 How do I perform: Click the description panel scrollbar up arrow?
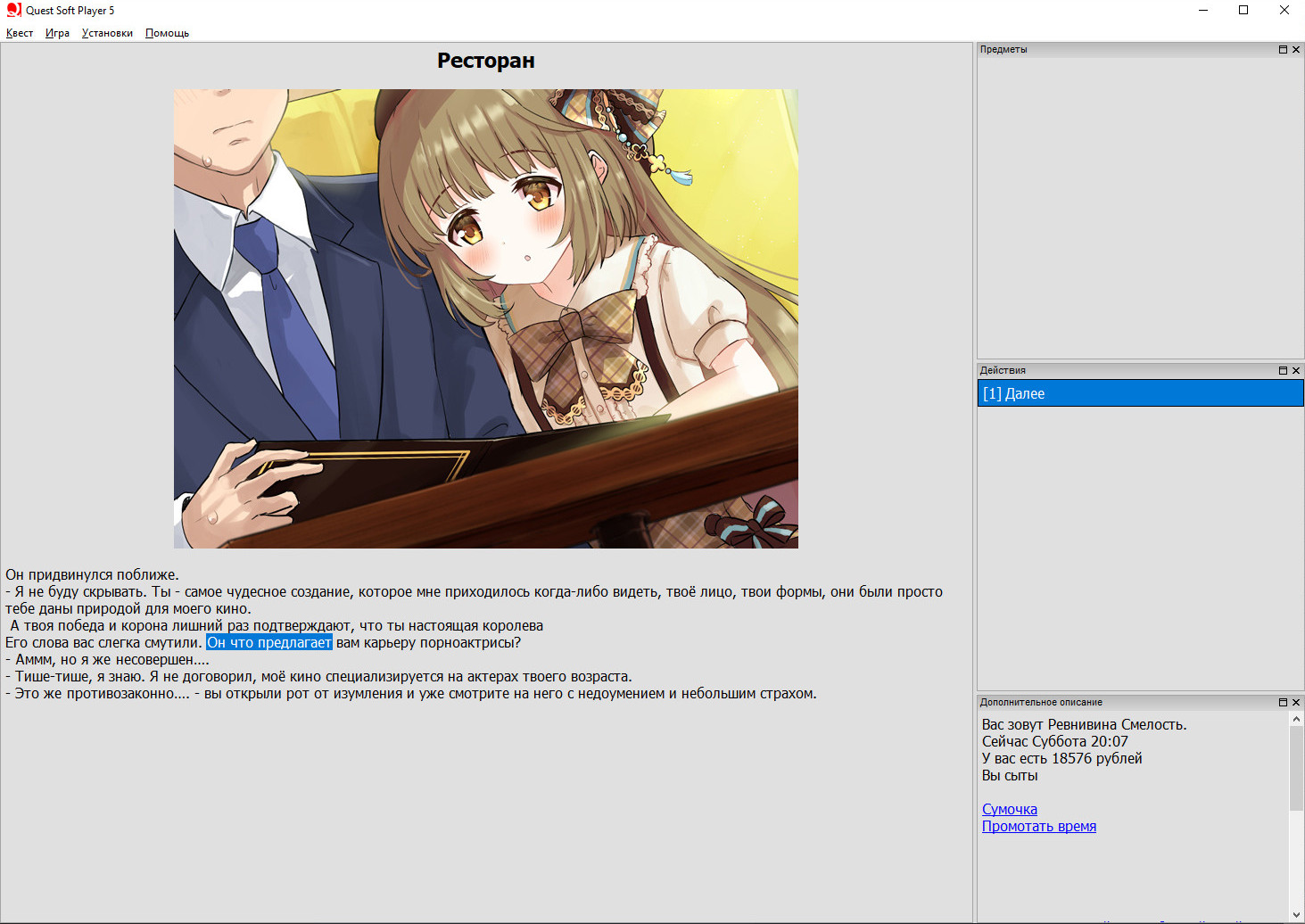click(1296, 719)
